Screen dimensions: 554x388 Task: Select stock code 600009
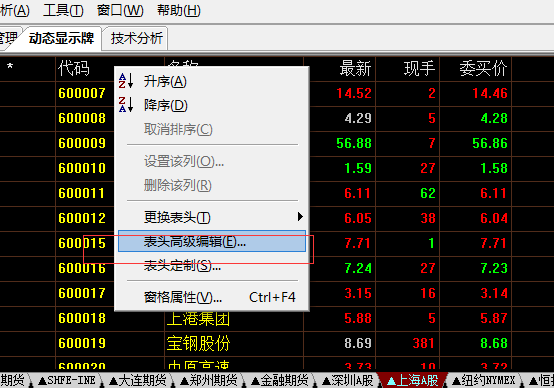click(x=82, y=143)
